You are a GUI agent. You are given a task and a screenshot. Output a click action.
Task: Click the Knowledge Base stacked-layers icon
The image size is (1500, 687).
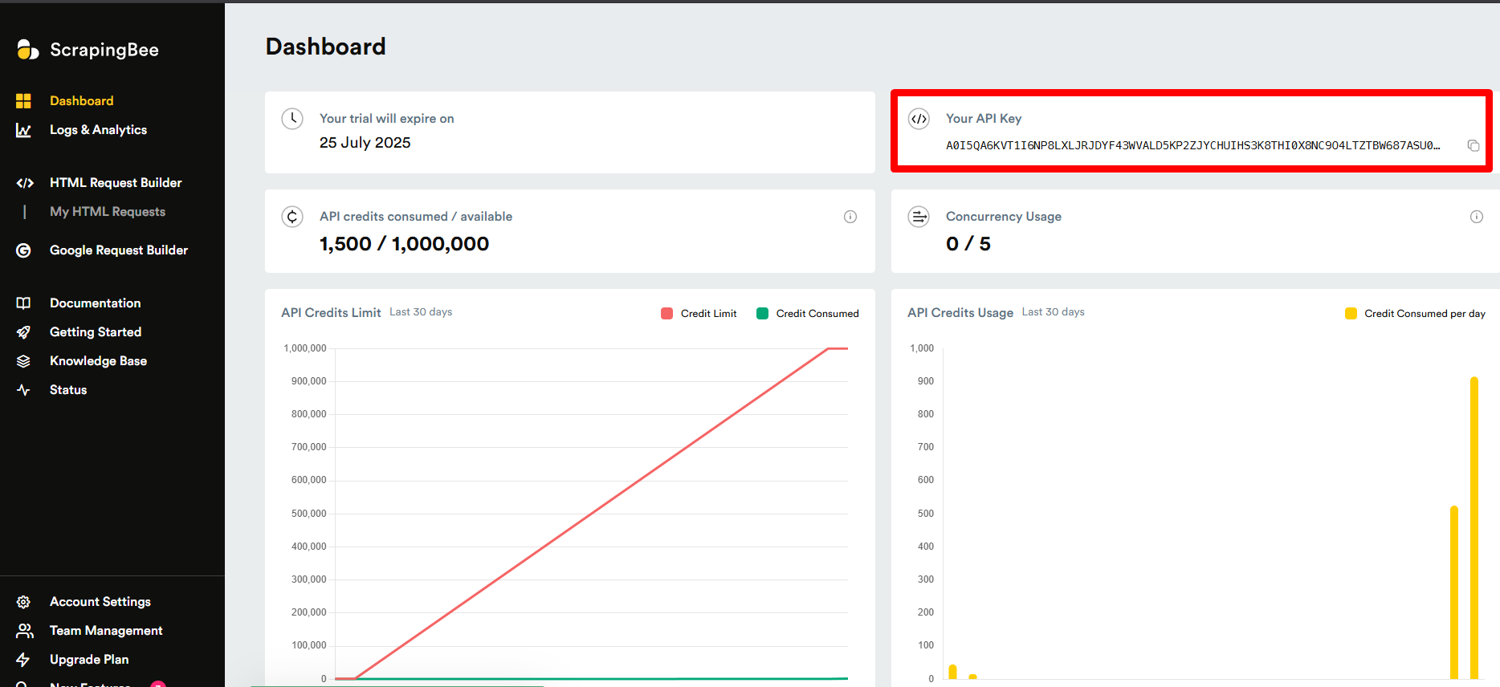(x=23, y=360)
